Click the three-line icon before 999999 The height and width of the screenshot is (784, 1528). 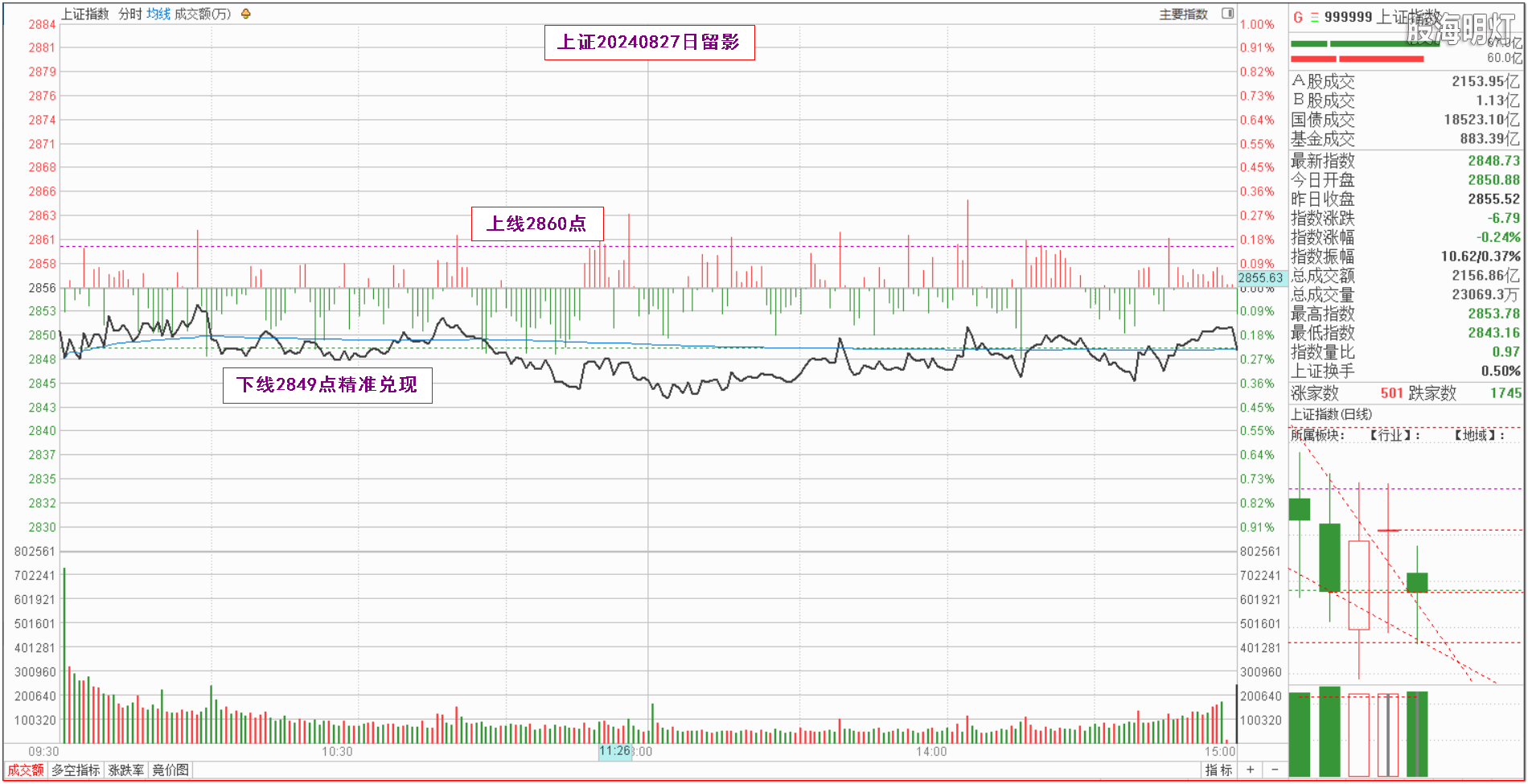(x=1315, y=17)
